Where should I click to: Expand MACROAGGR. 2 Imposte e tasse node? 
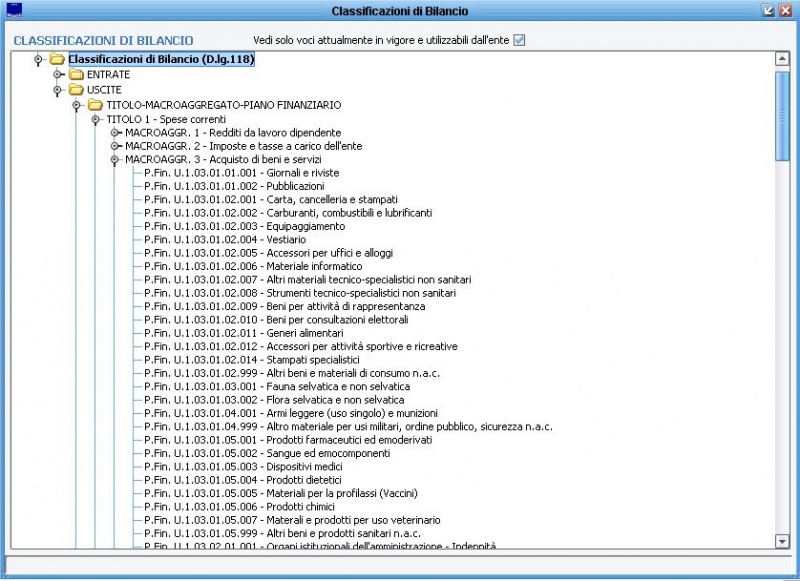click(115, 146)
